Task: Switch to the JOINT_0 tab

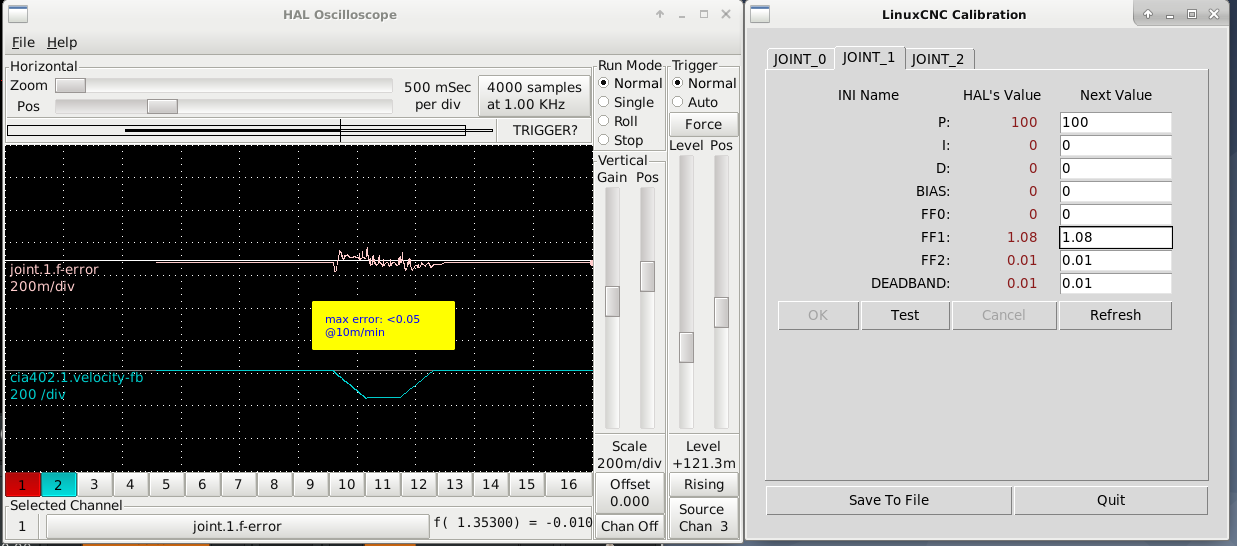Action: (x=800, y=59)
